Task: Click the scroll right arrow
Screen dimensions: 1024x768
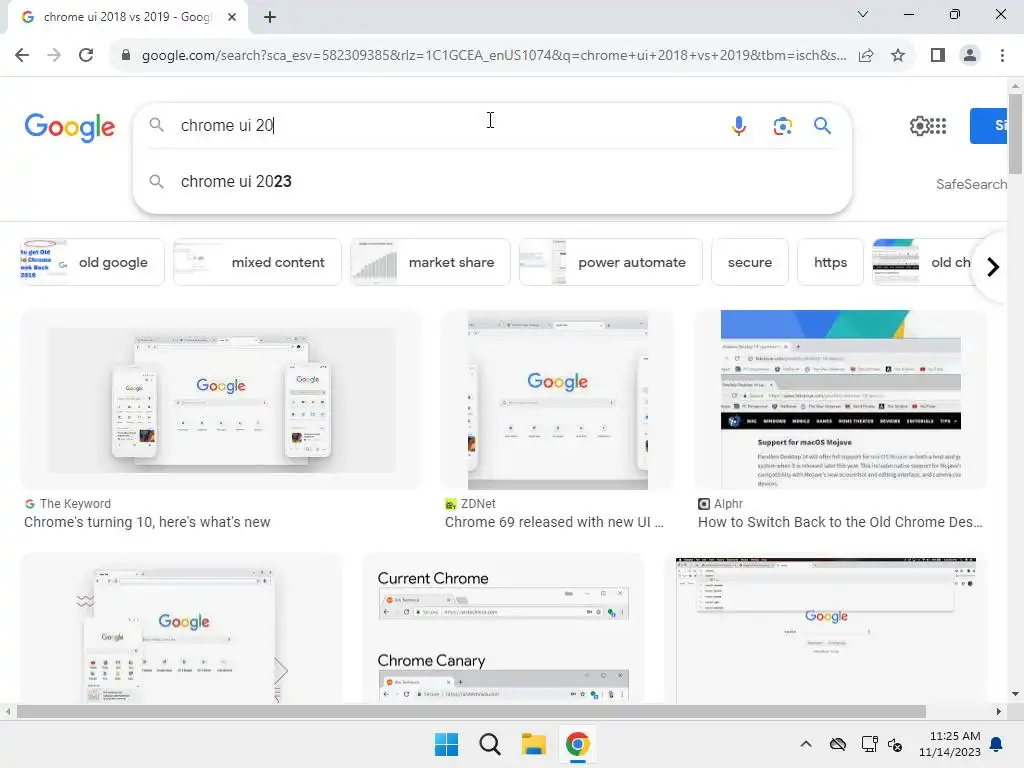Action: [x=999, y=711]
